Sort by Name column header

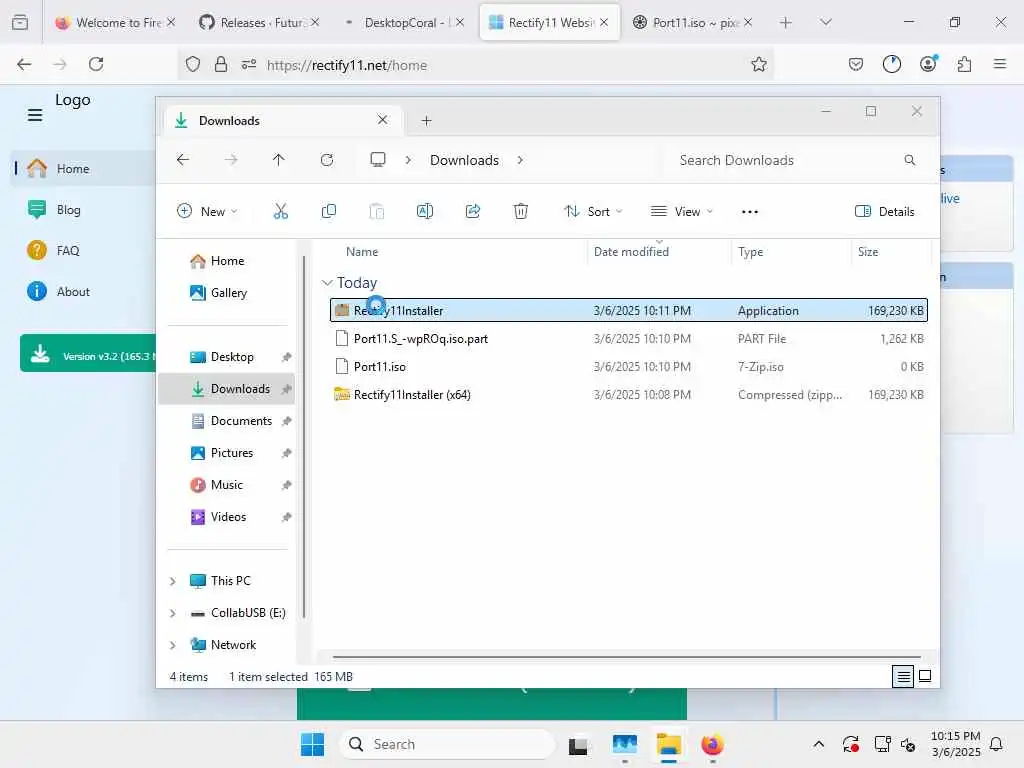click(x=362, y=251)
